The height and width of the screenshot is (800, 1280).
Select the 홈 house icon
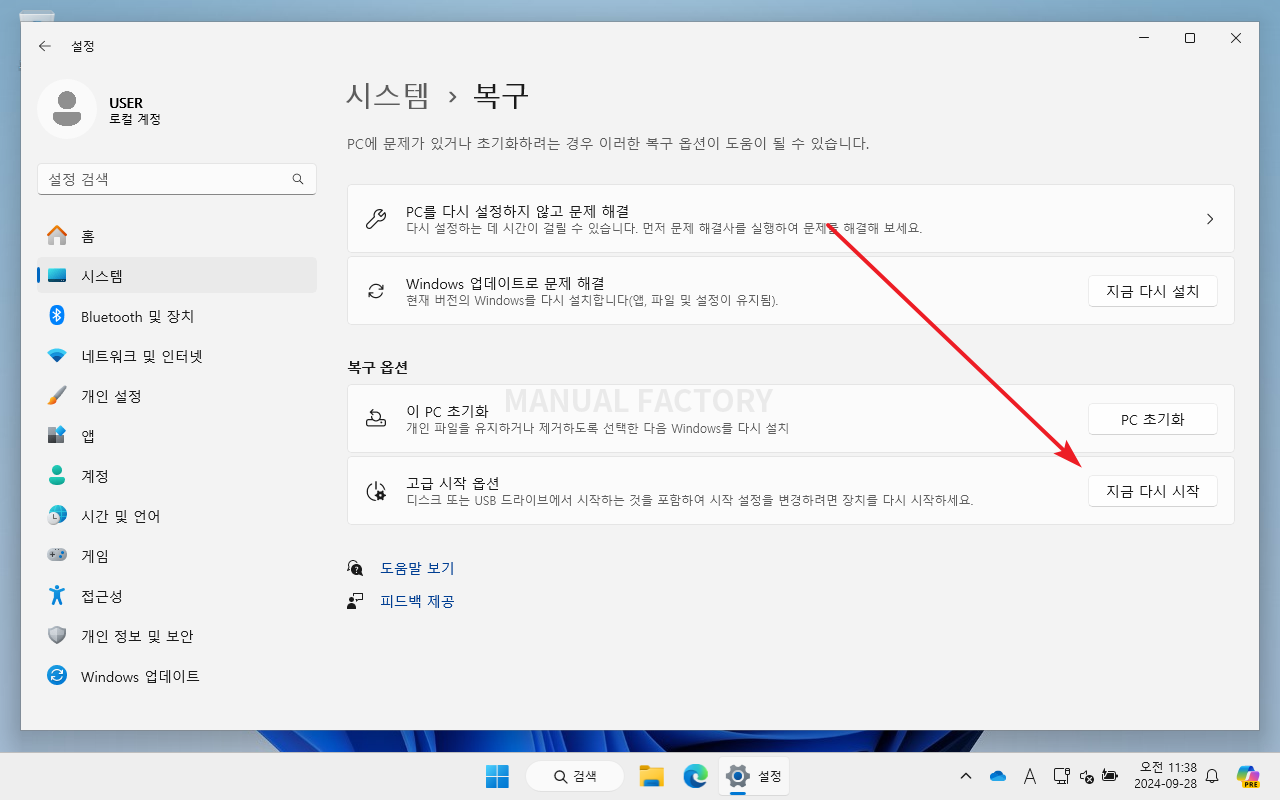tap(57, 236)
